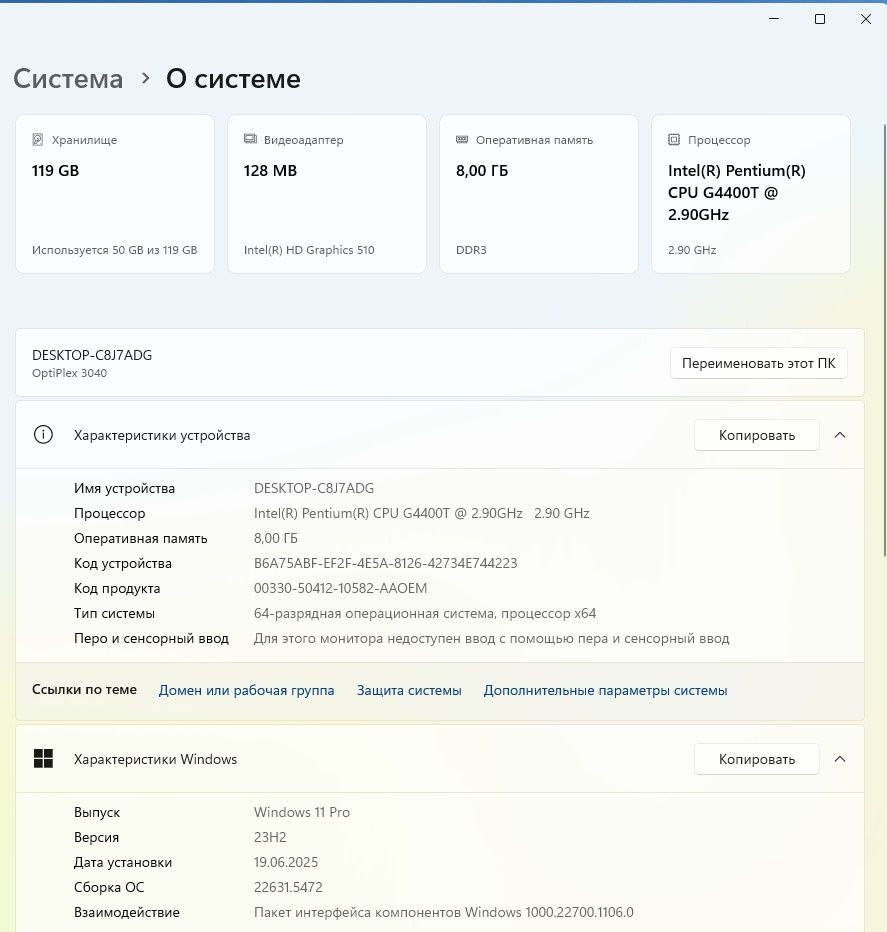Close the Settings window
Viewport: 887px width, 932px height.
pos(866,19)
